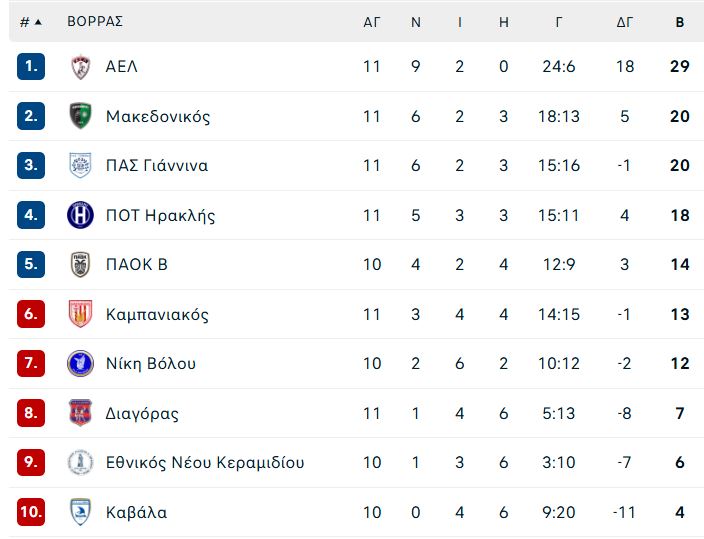Click the Καβάλα shield crest icon
The width and height of the screenshot is (704, 539).
click(81, 512)
